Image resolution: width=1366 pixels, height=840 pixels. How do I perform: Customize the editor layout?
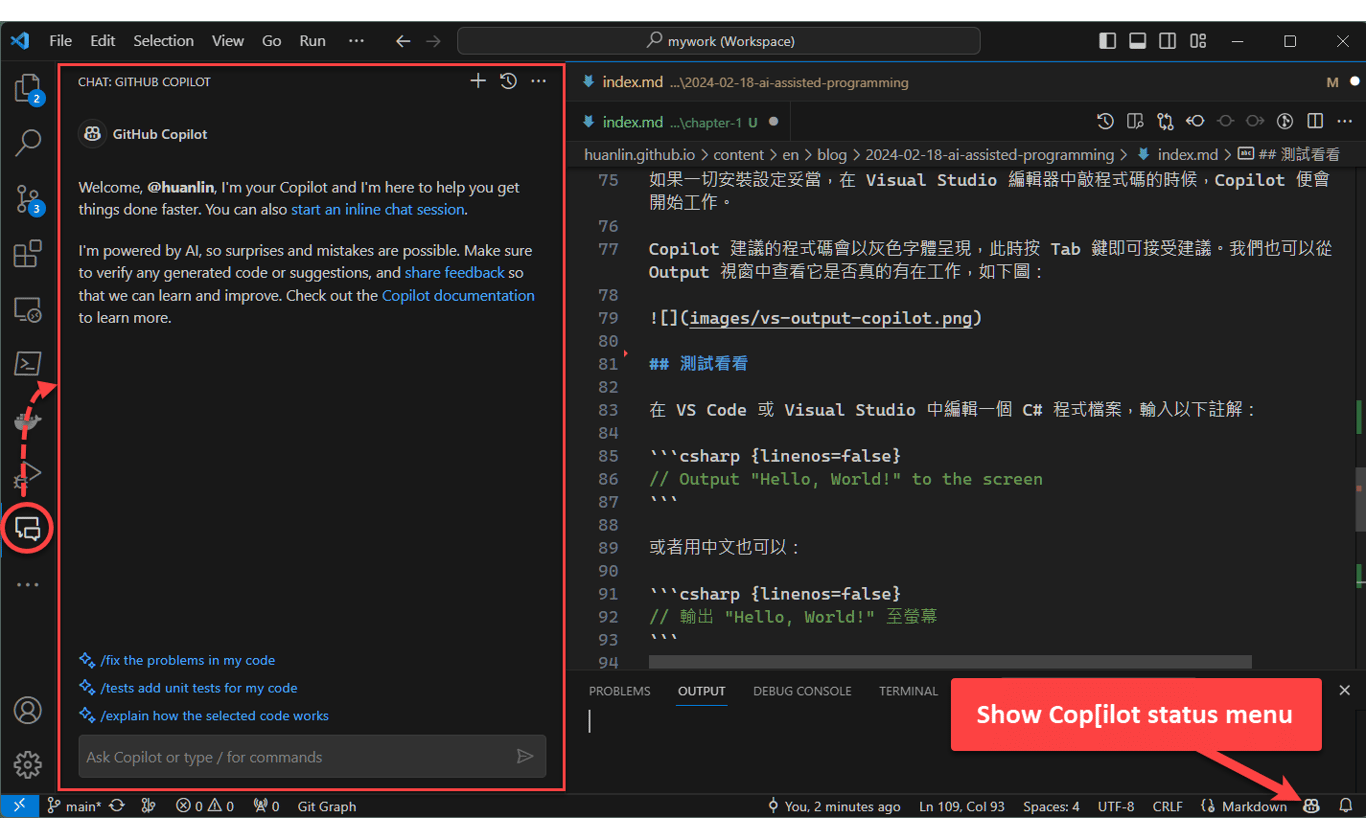pyautogui.click(x=1198, y=41)
